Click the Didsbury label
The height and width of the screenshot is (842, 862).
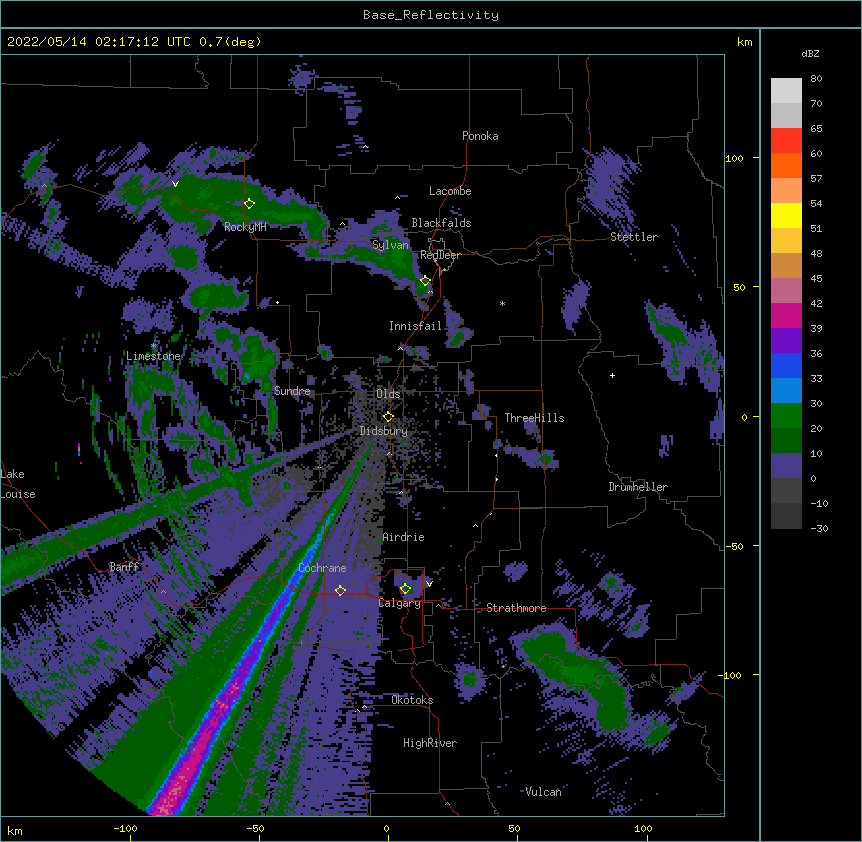click(x=384, y=431)
